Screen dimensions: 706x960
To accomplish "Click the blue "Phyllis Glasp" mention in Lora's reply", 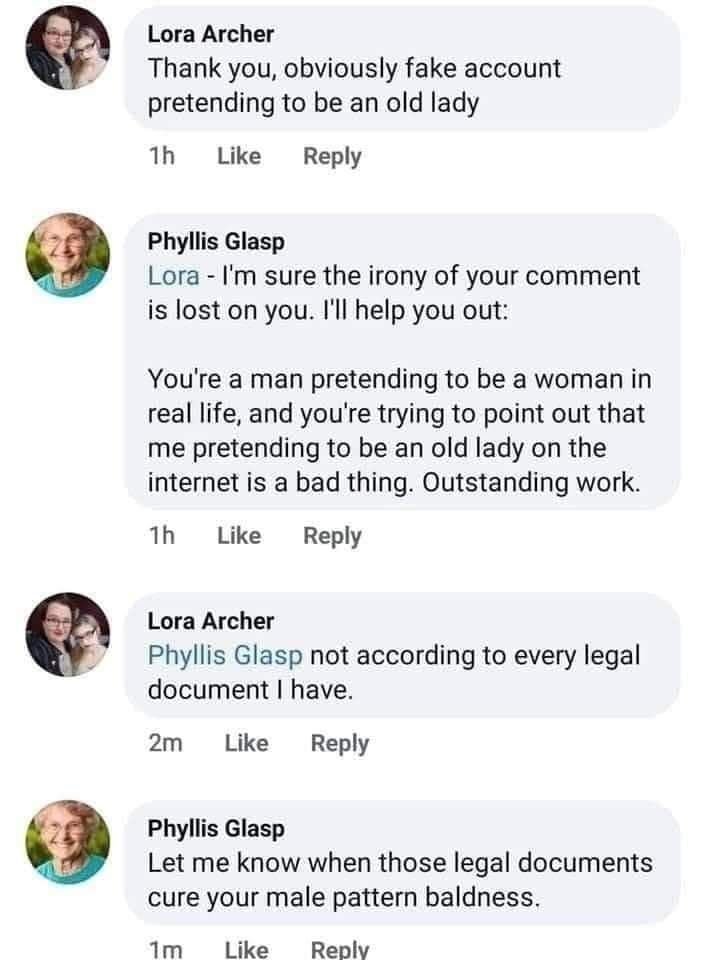I will point(225,656).
